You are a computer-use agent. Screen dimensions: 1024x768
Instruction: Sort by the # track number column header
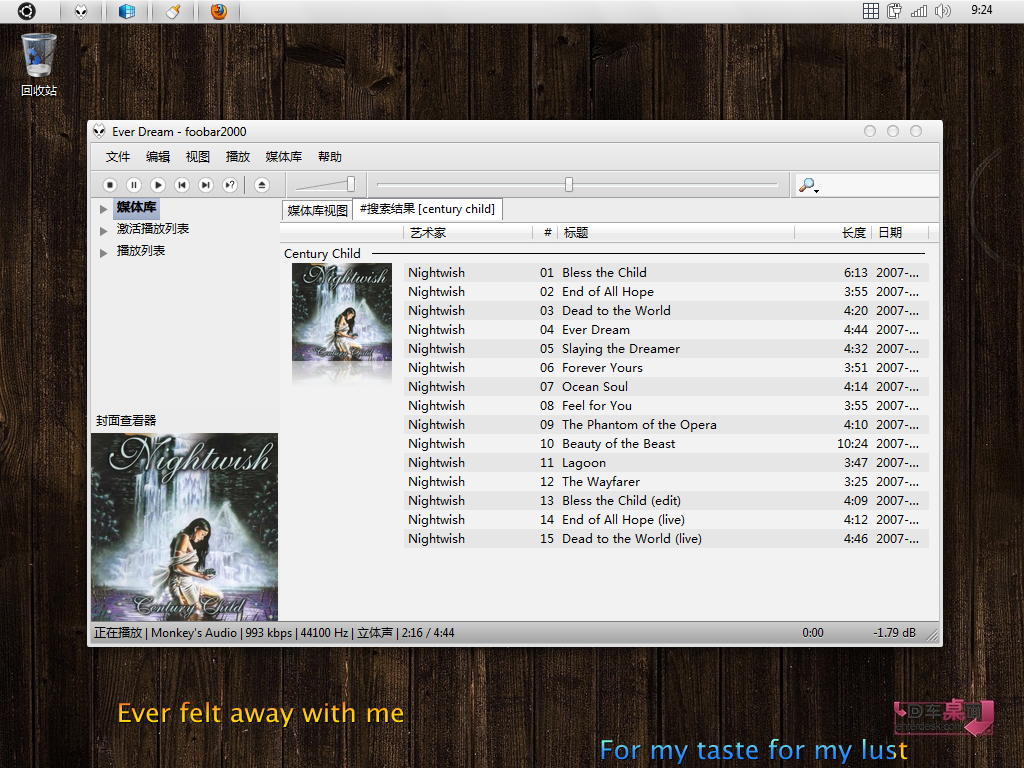(546, 232)
